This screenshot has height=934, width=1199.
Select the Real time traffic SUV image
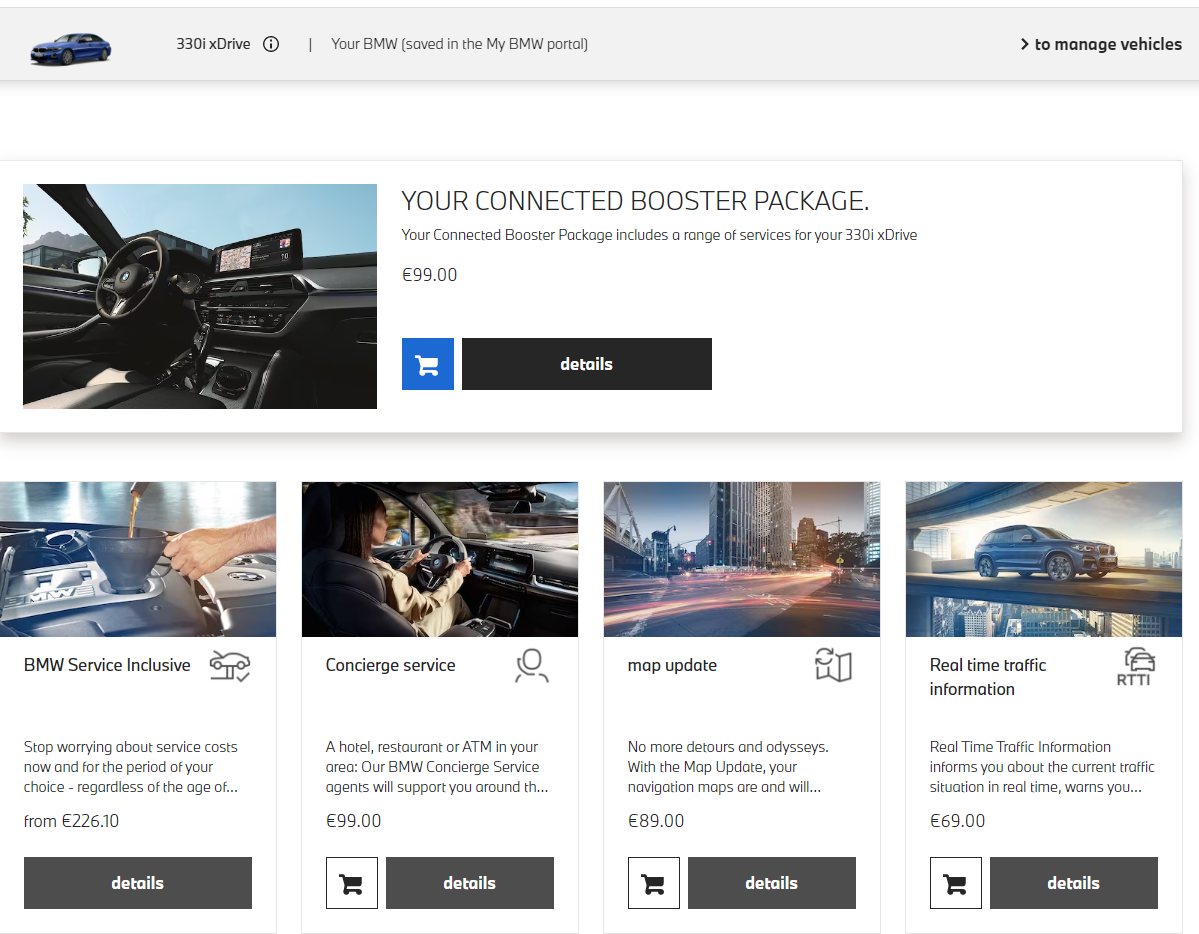click(1044, 559)
